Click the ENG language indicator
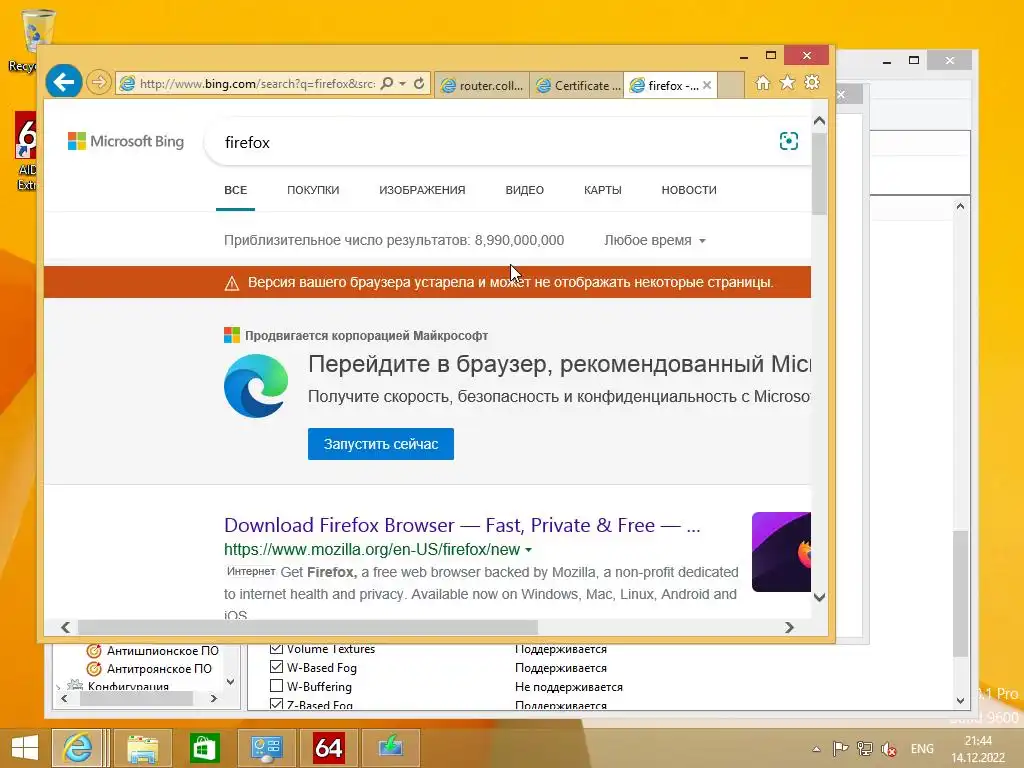1024x768 pixels. tap(922, 749)
